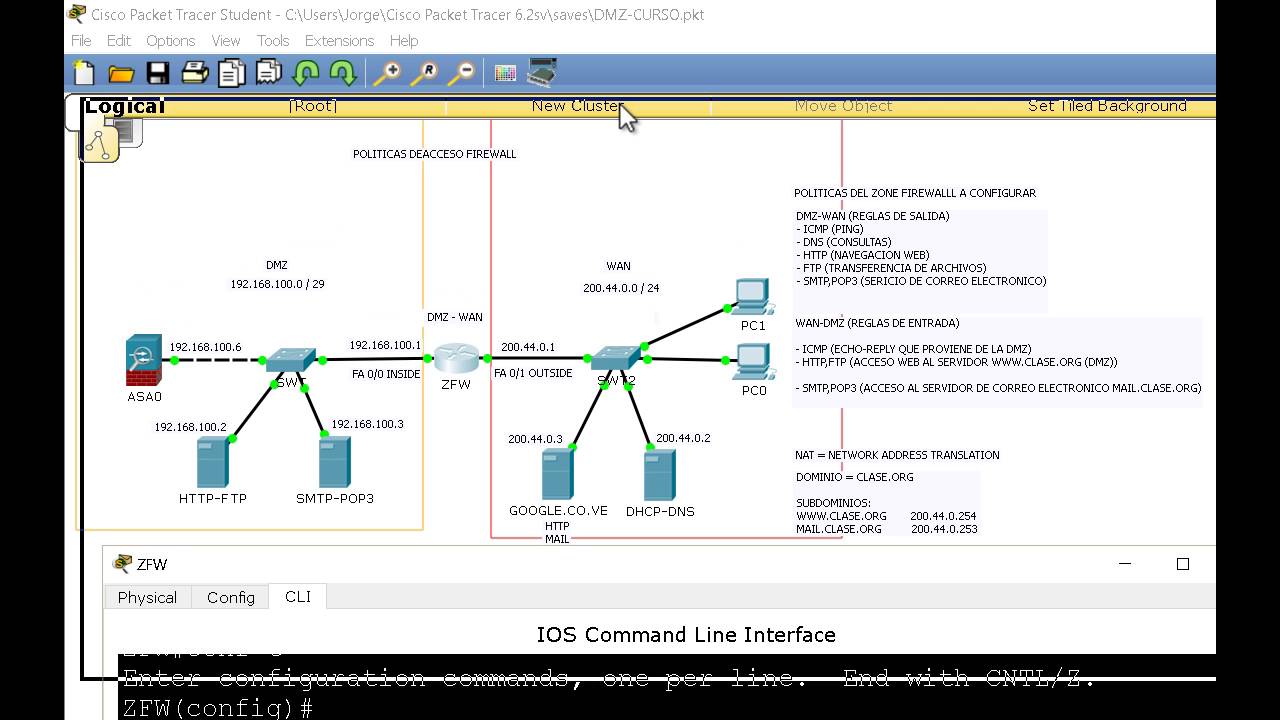
Task: Open the Help menu
Action: (404, 41)
